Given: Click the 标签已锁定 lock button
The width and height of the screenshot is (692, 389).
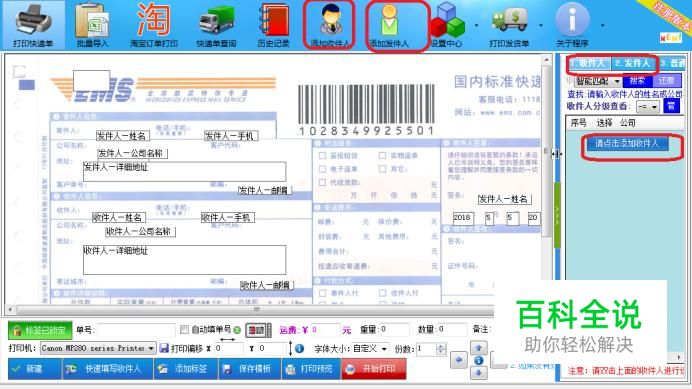Looking at the screenshot, I should pyautogui.click(x=40, y=330).
